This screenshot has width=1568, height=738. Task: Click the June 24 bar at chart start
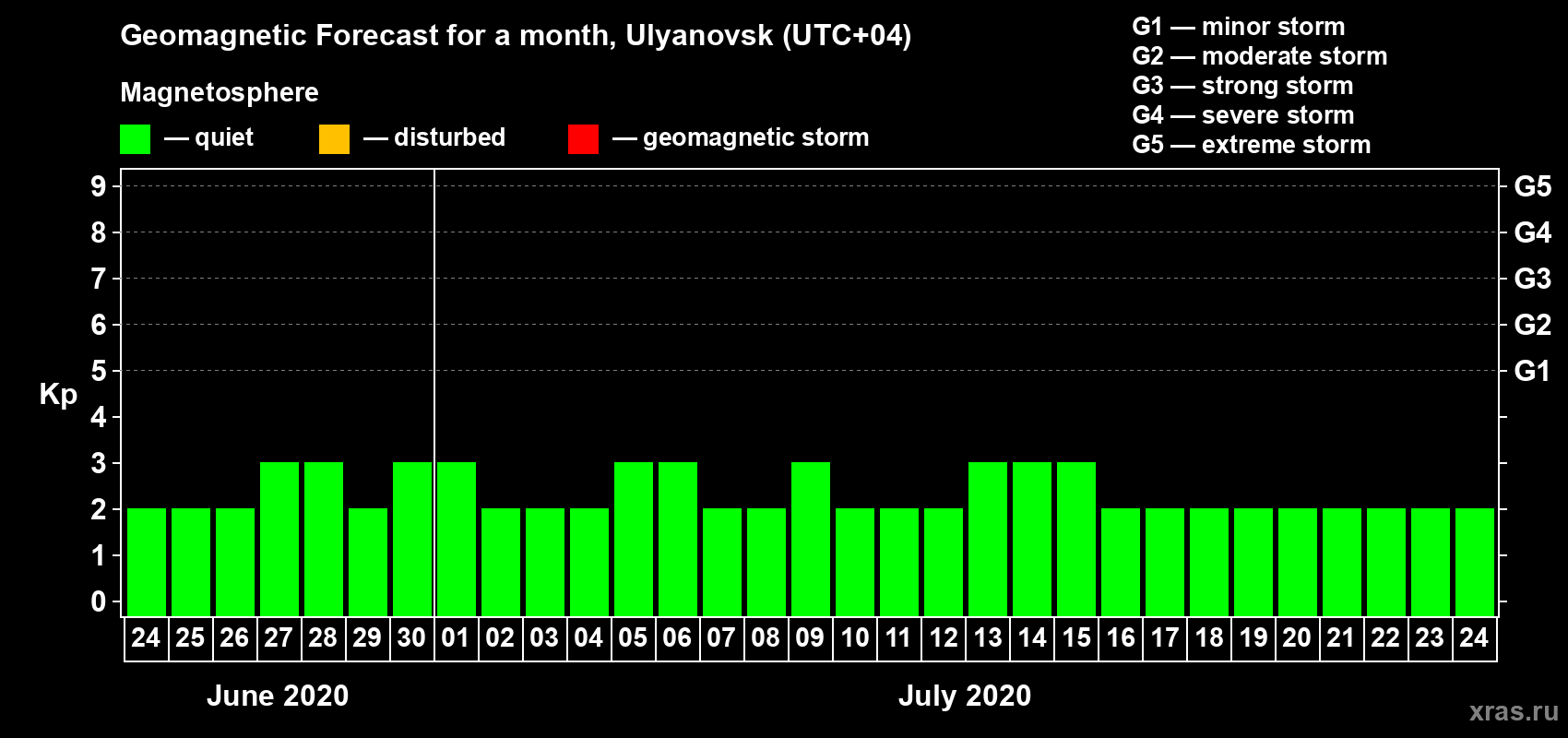[147, 562]
